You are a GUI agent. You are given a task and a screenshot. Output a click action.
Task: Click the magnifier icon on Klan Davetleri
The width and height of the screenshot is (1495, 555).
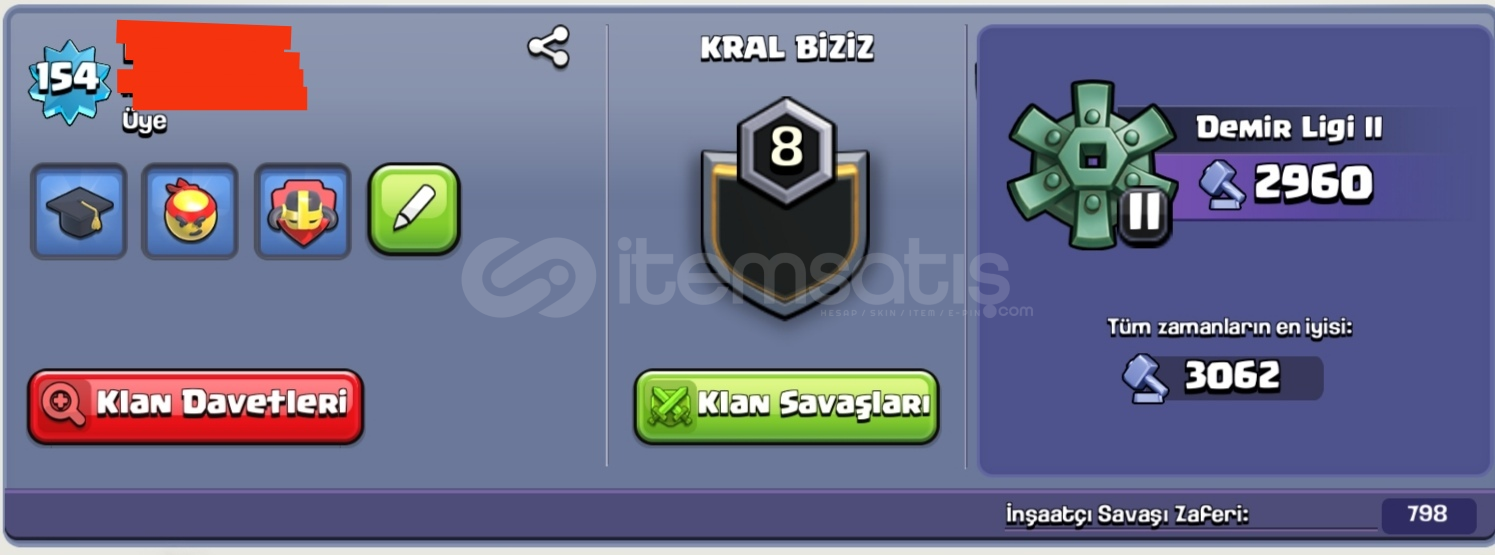[61, 406]
